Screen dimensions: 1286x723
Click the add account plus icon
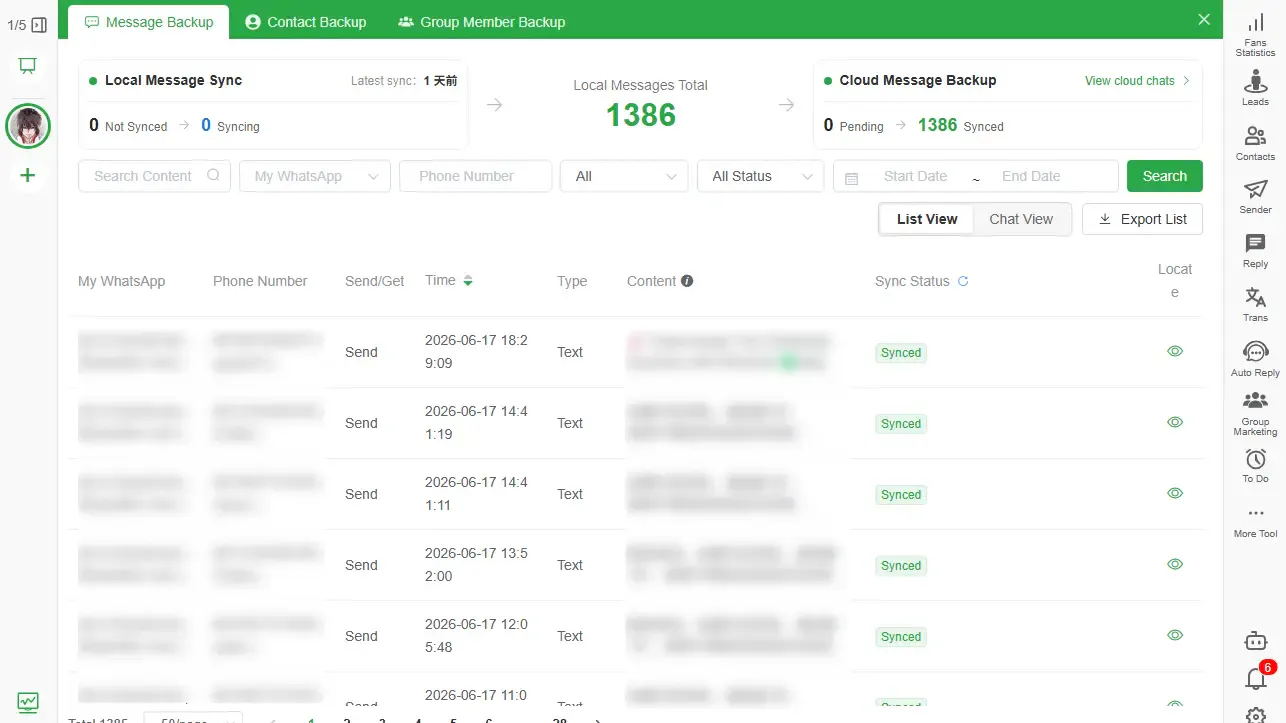pyautogui.click(x=28, y=176)
